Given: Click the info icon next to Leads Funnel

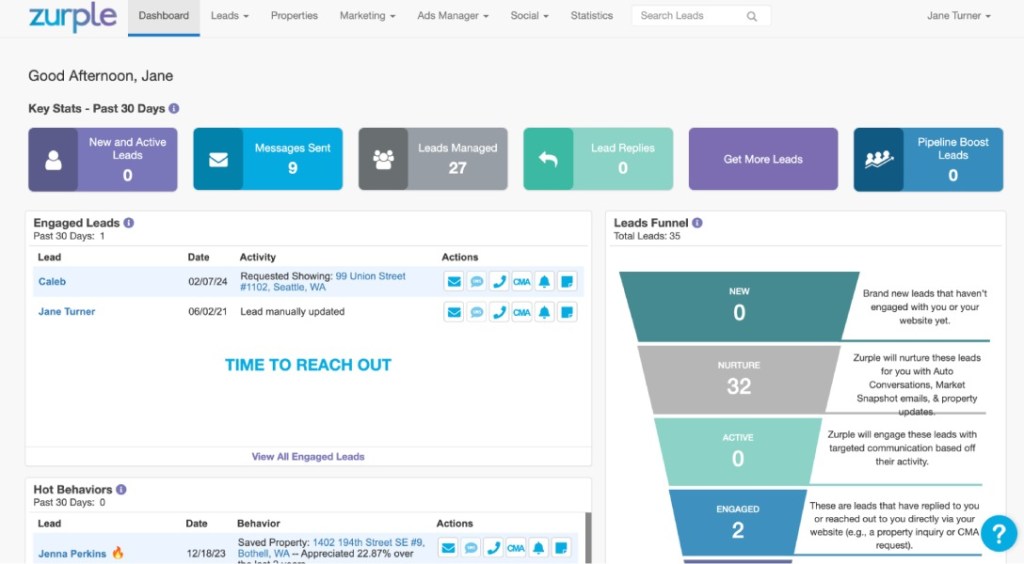Looking at the screenshot, I should point(697,223).
